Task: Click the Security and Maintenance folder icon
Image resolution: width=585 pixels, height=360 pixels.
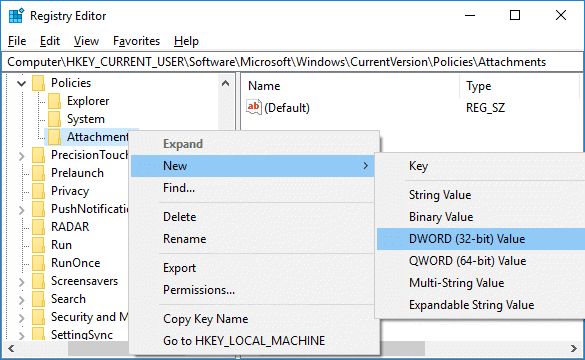Action: point(38,317)
